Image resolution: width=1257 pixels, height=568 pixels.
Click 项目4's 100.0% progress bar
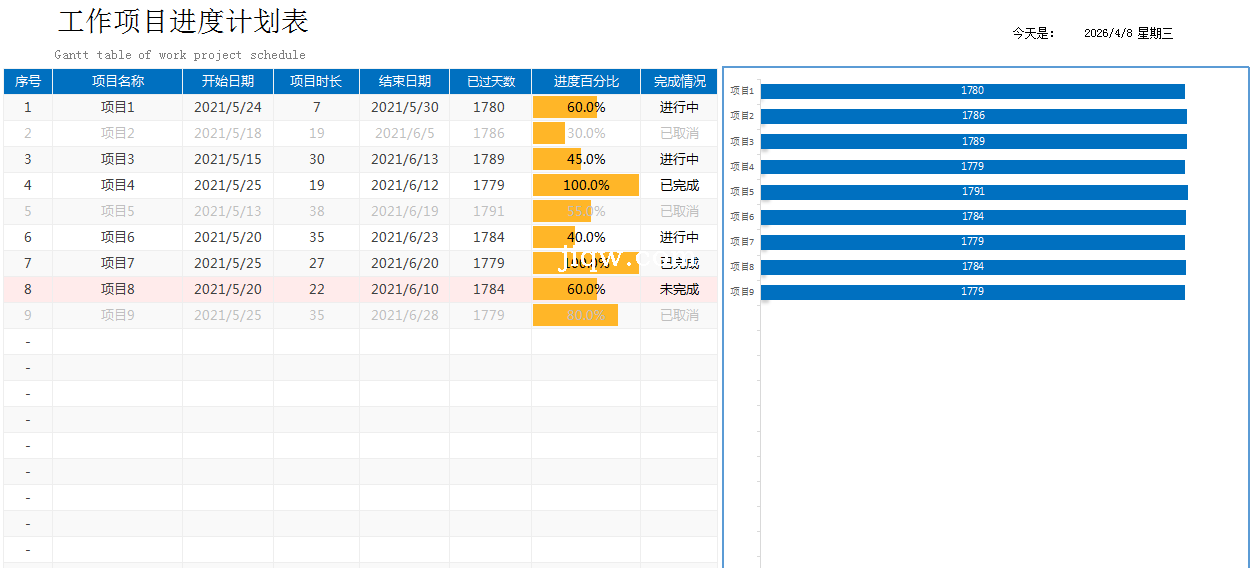pyautogui.click(x=586, y=185)
